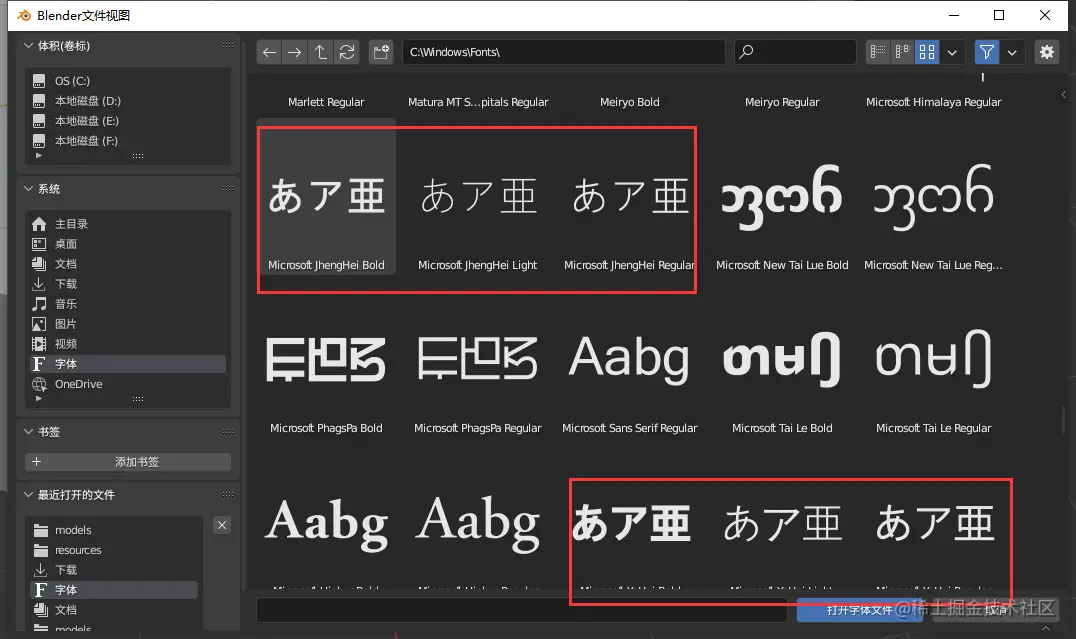Collapse the 体积(卷标) panel
Screen dimensions: 1076x639
pyautogui.click(x=28, y=45)
